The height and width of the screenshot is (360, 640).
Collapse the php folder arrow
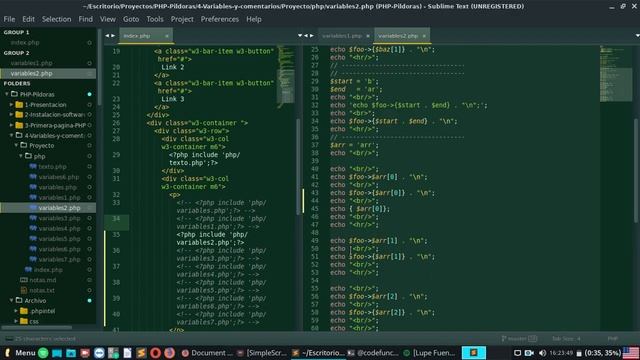click(x=21, y=156)
